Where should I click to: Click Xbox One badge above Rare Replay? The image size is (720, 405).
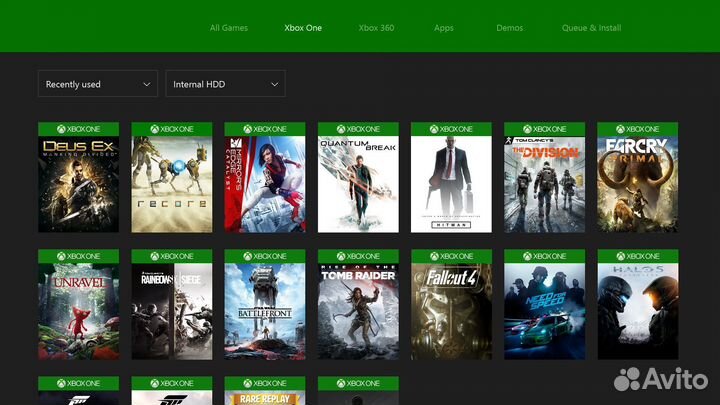[265, 383]
